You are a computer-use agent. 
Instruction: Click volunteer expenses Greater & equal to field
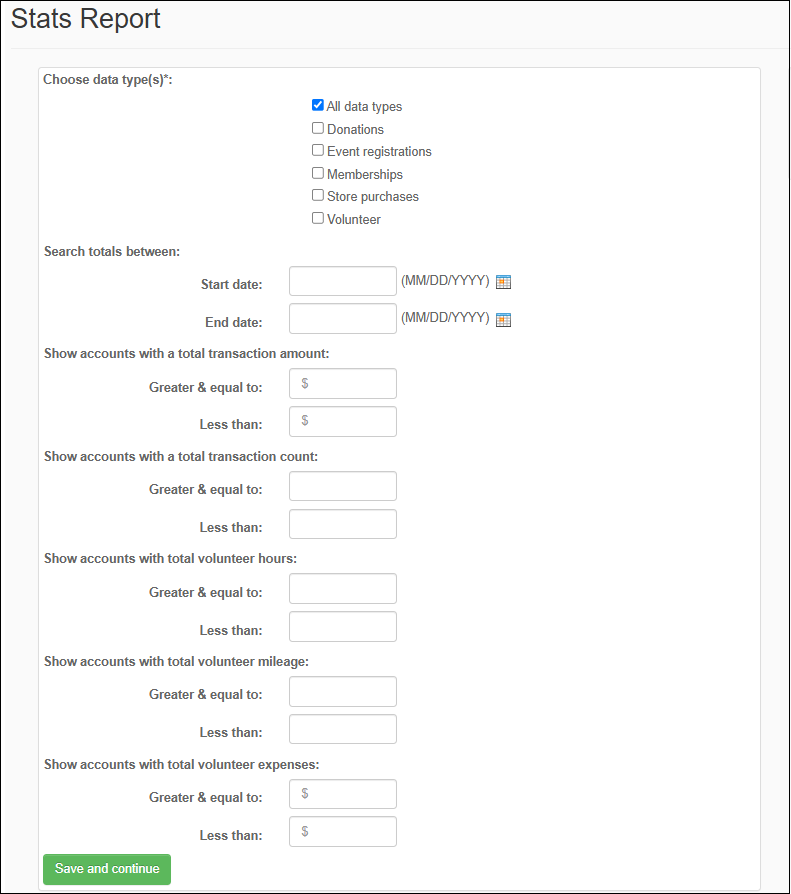[343, 794]
